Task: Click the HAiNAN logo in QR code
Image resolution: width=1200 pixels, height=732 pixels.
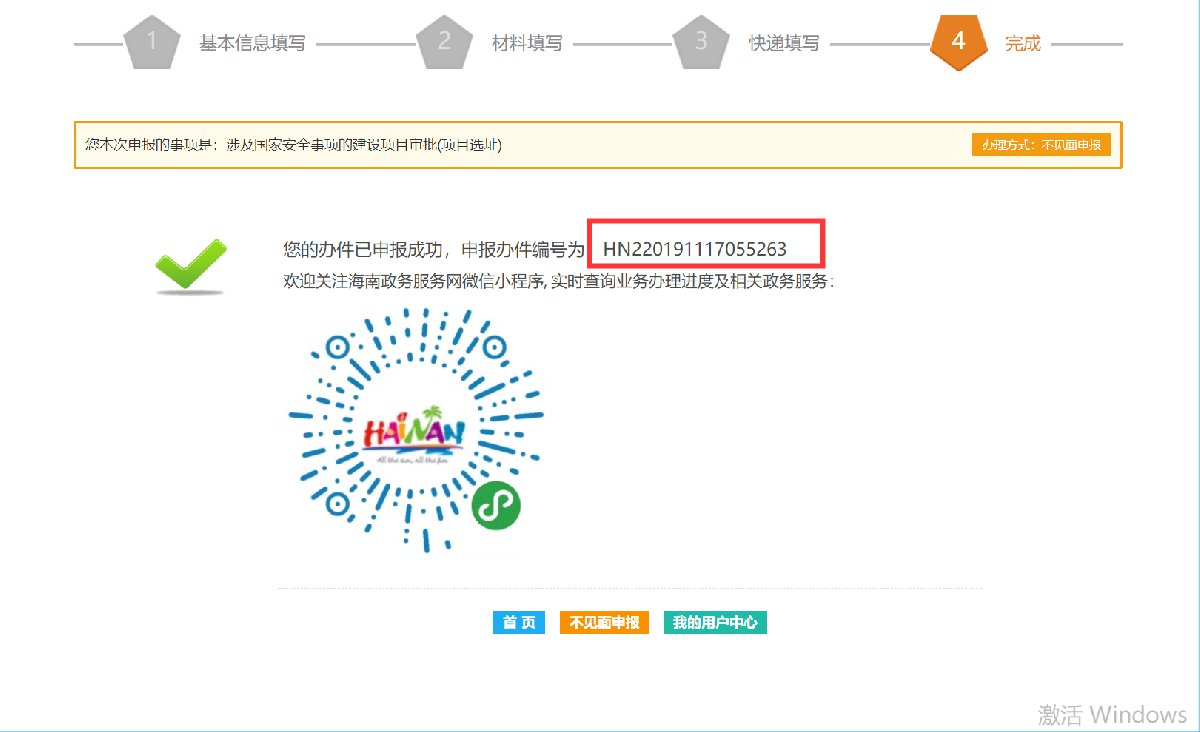Action: (414, 433)
